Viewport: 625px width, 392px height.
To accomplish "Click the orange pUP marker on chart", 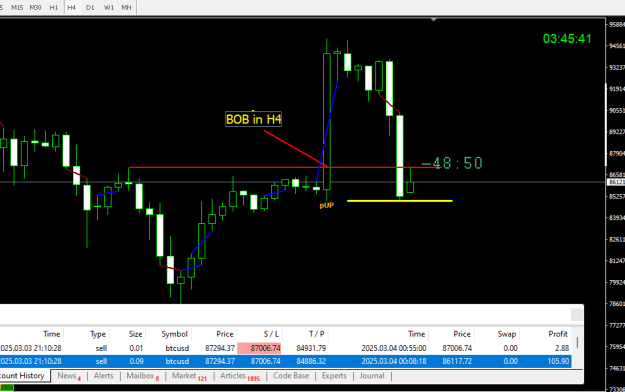I will coord(326,205).
